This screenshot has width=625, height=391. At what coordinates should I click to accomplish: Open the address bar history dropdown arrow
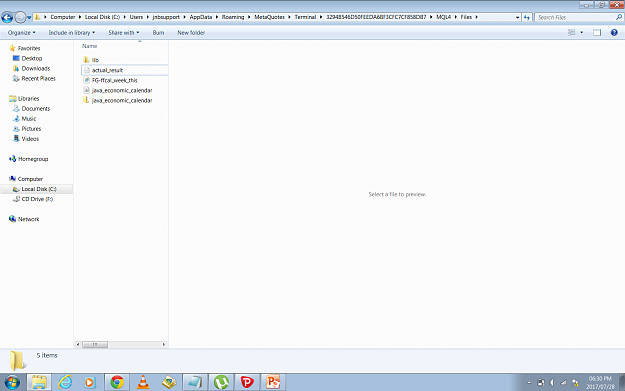517,18
